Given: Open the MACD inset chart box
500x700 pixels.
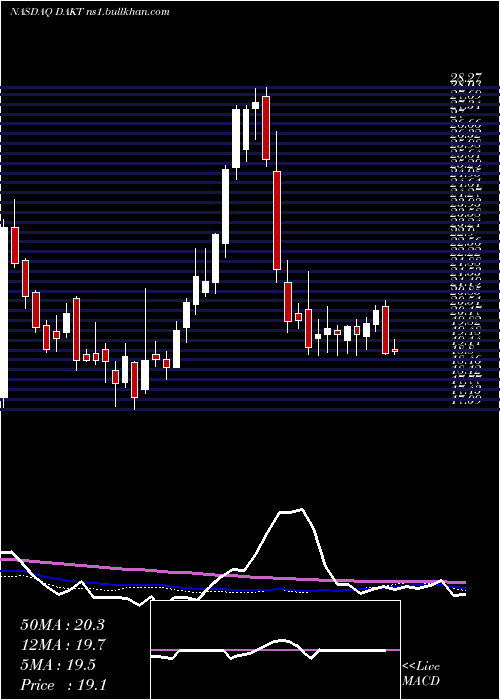Looking at the screenshot, I should 275,650.
